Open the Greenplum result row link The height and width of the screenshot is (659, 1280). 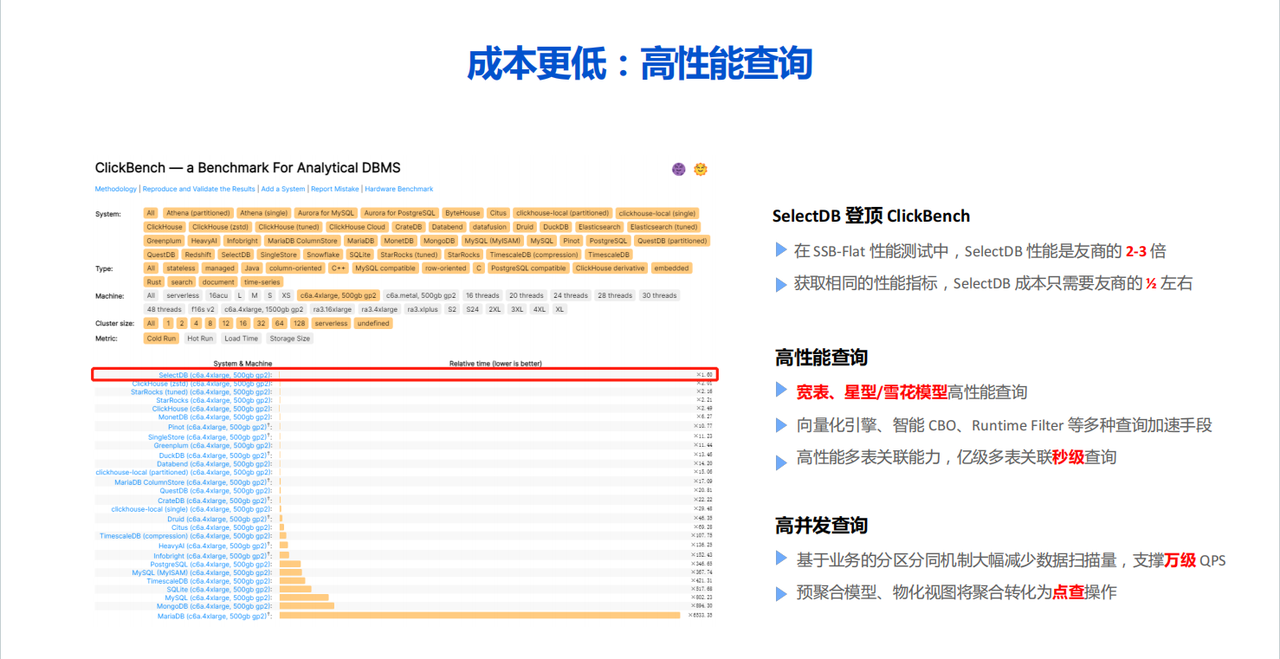click(212, 446)
